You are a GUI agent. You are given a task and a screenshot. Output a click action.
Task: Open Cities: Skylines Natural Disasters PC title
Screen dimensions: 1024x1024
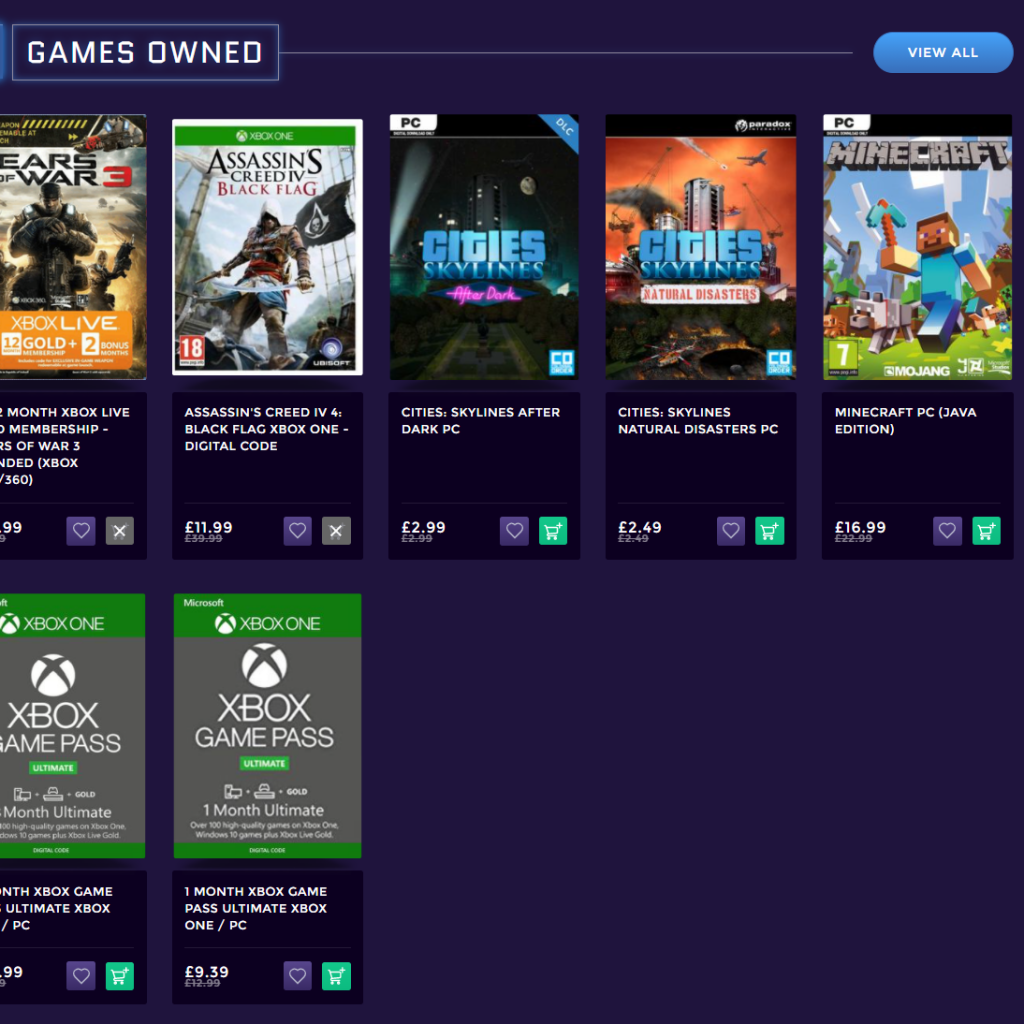tap(697, 421)
